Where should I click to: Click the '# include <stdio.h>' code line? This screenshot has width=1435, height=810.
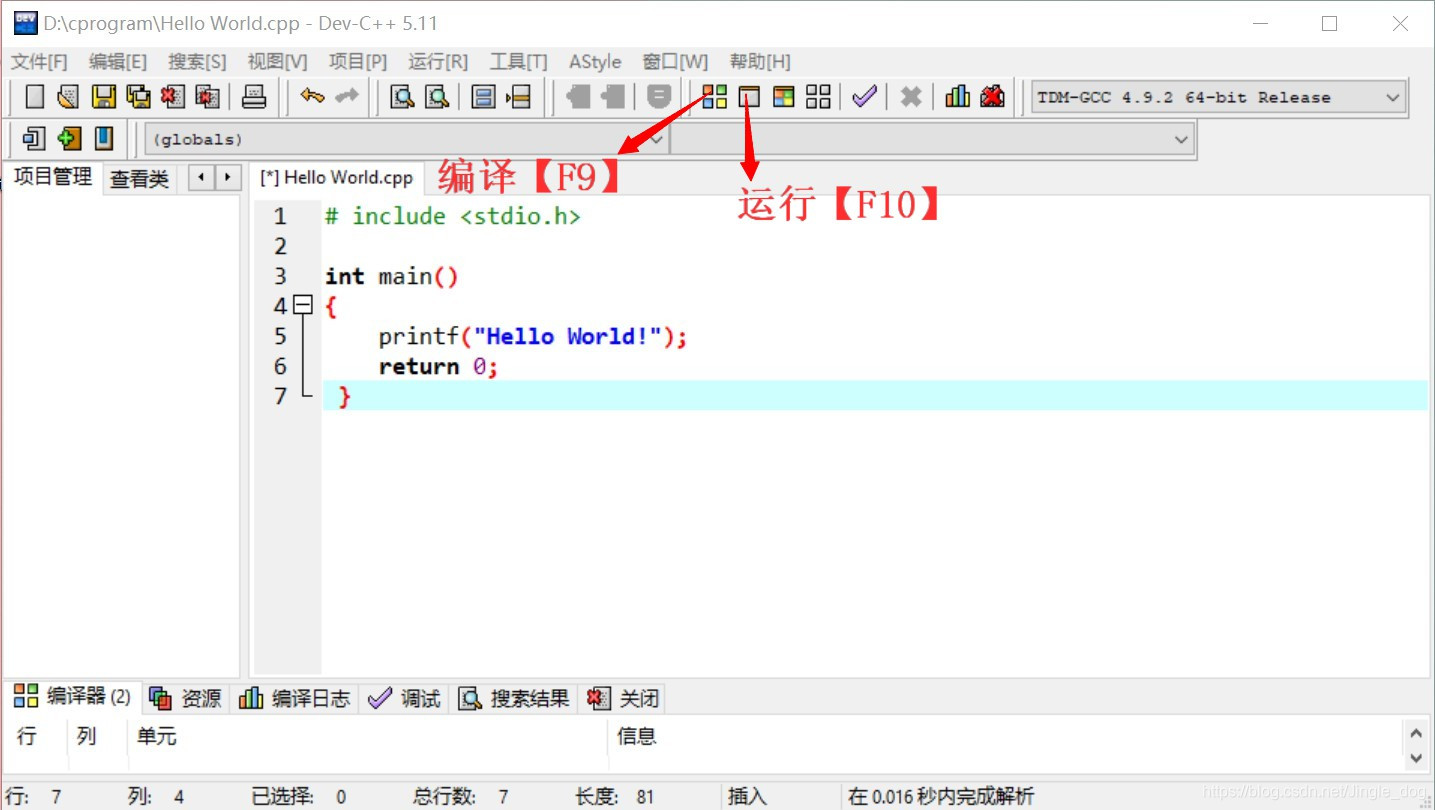click(x=452, y=216)
